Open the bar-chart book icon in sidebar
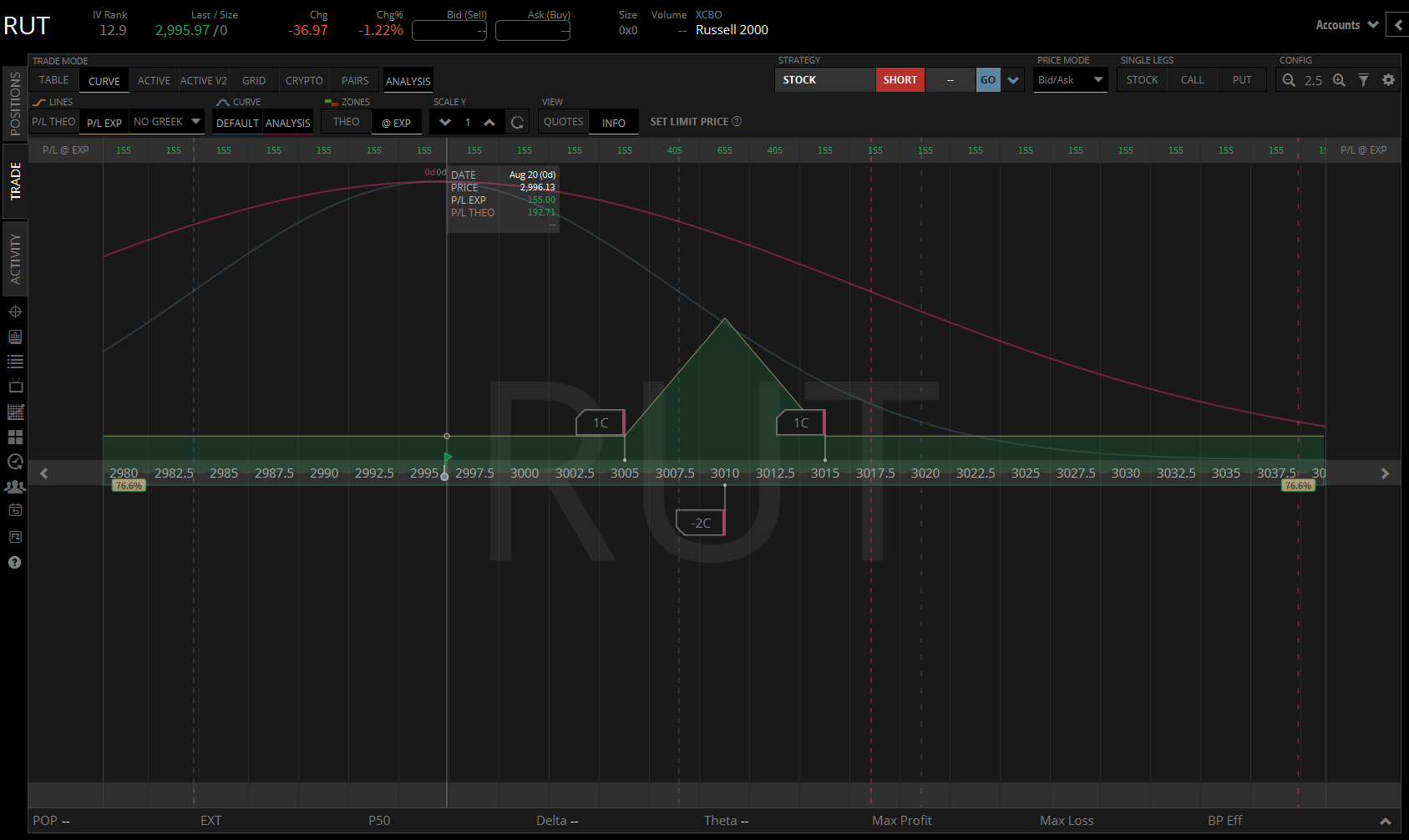 (x=15, y=337)
